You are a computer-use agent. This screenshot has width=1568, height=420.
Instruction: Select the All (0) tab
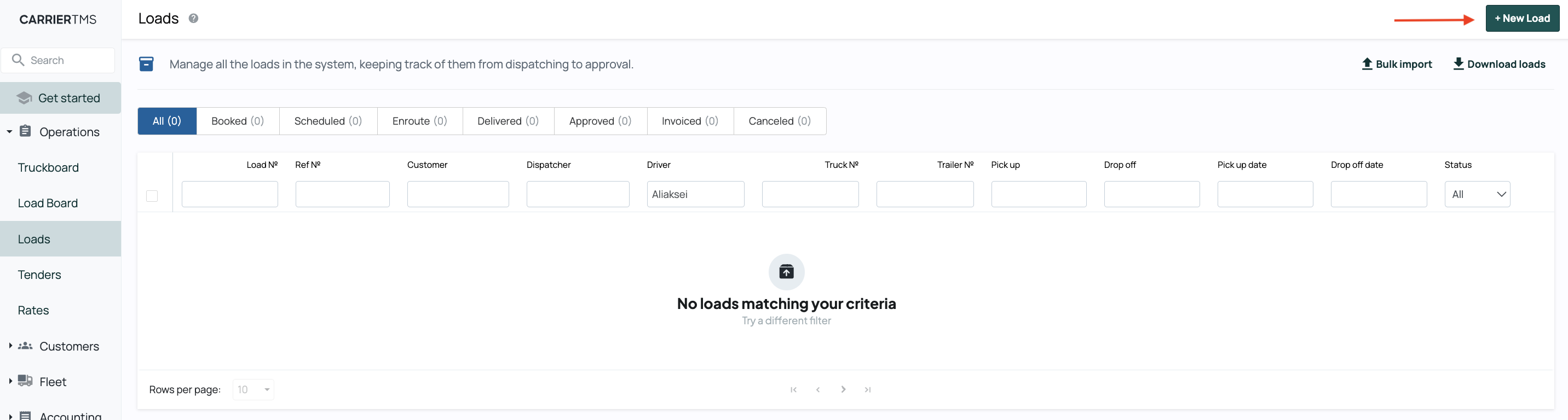coord(167,121)
